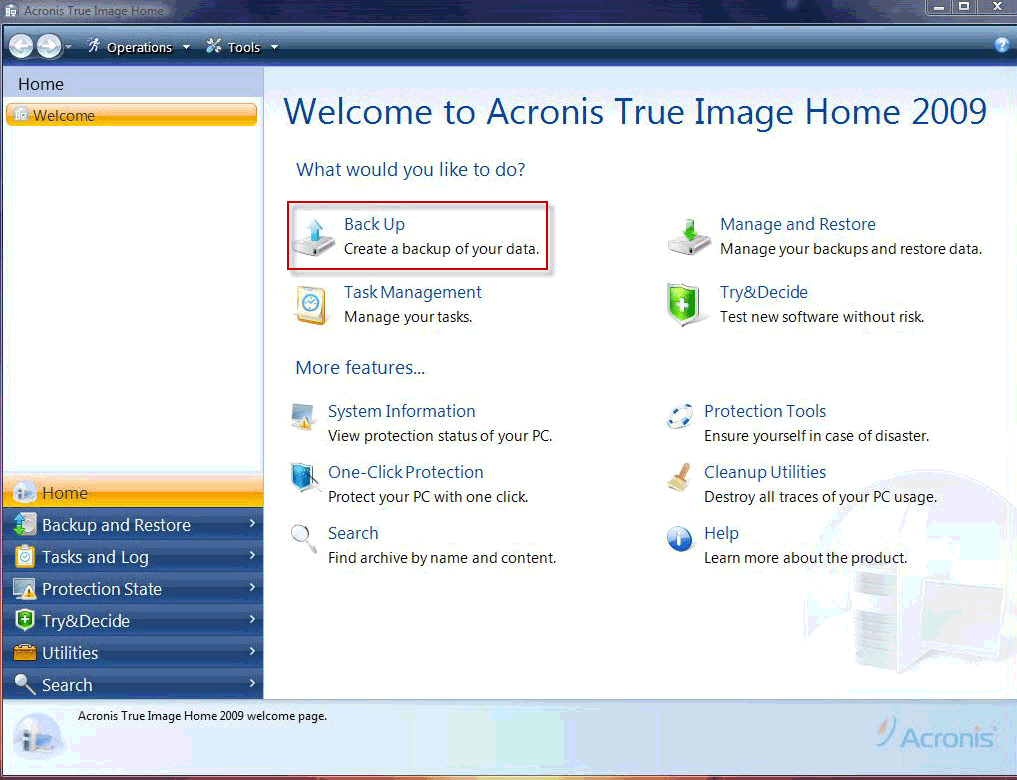
Task: Click the Cleanup Utilities brush icon
Action: coord(680,478)
